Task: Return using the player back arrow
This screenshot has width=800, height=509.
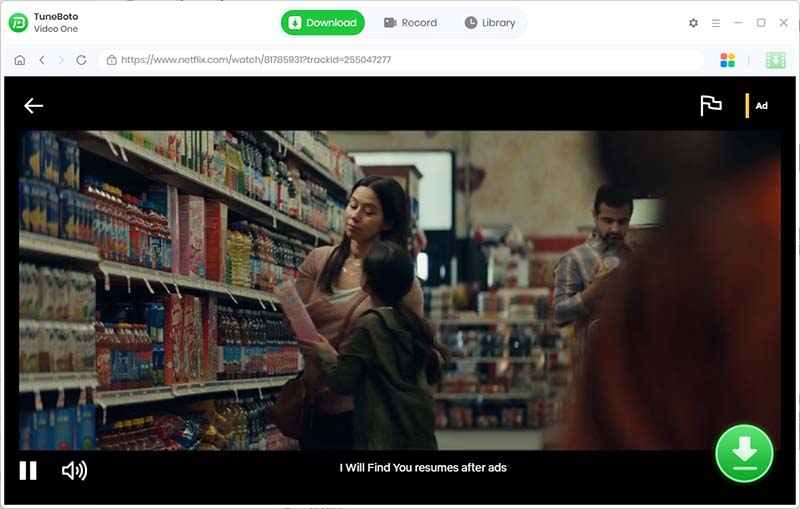Action: [34, 106]
